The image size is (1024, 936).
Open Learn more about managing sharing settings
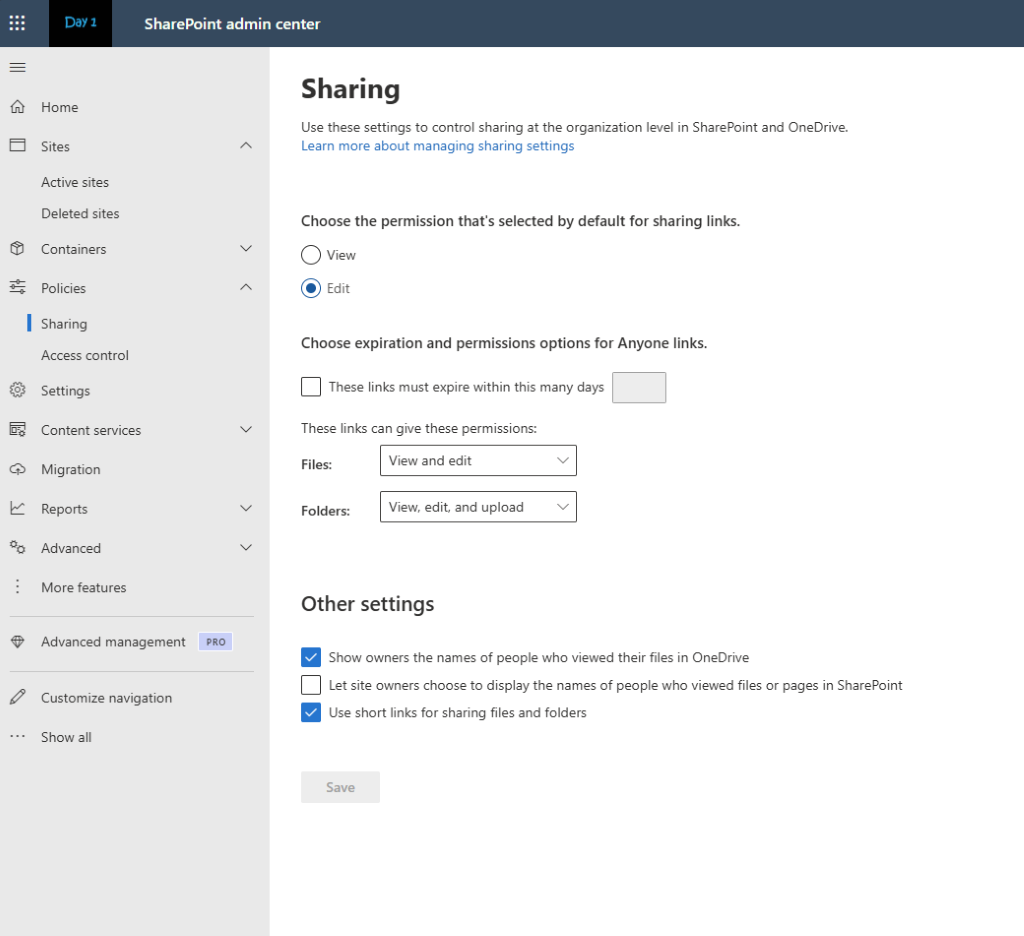coord(437,146)
